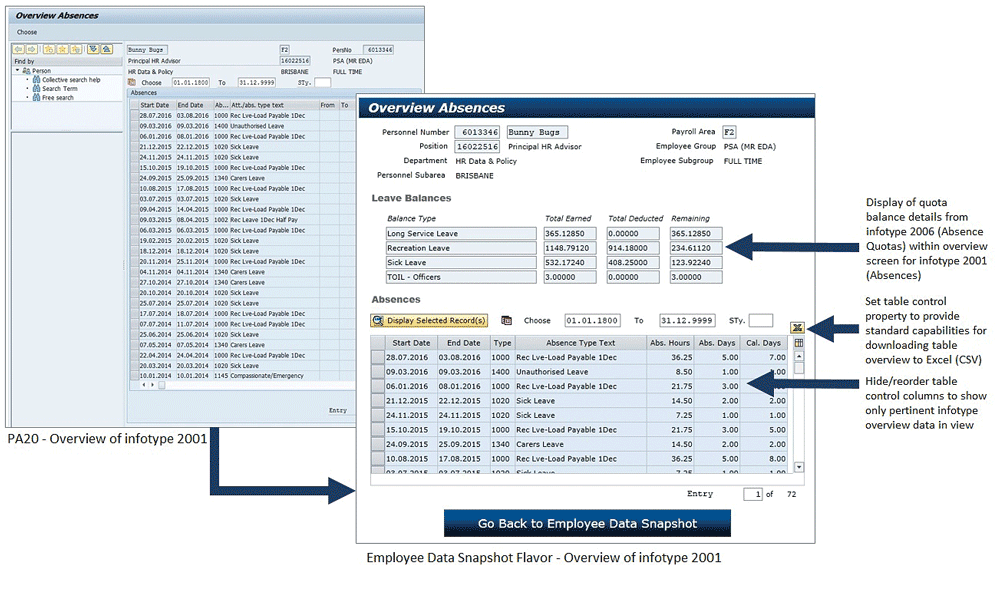Select the row selector for 28.07.2016 absence in snapshot
1000x594 pixels.
click(x=378, y=357)
